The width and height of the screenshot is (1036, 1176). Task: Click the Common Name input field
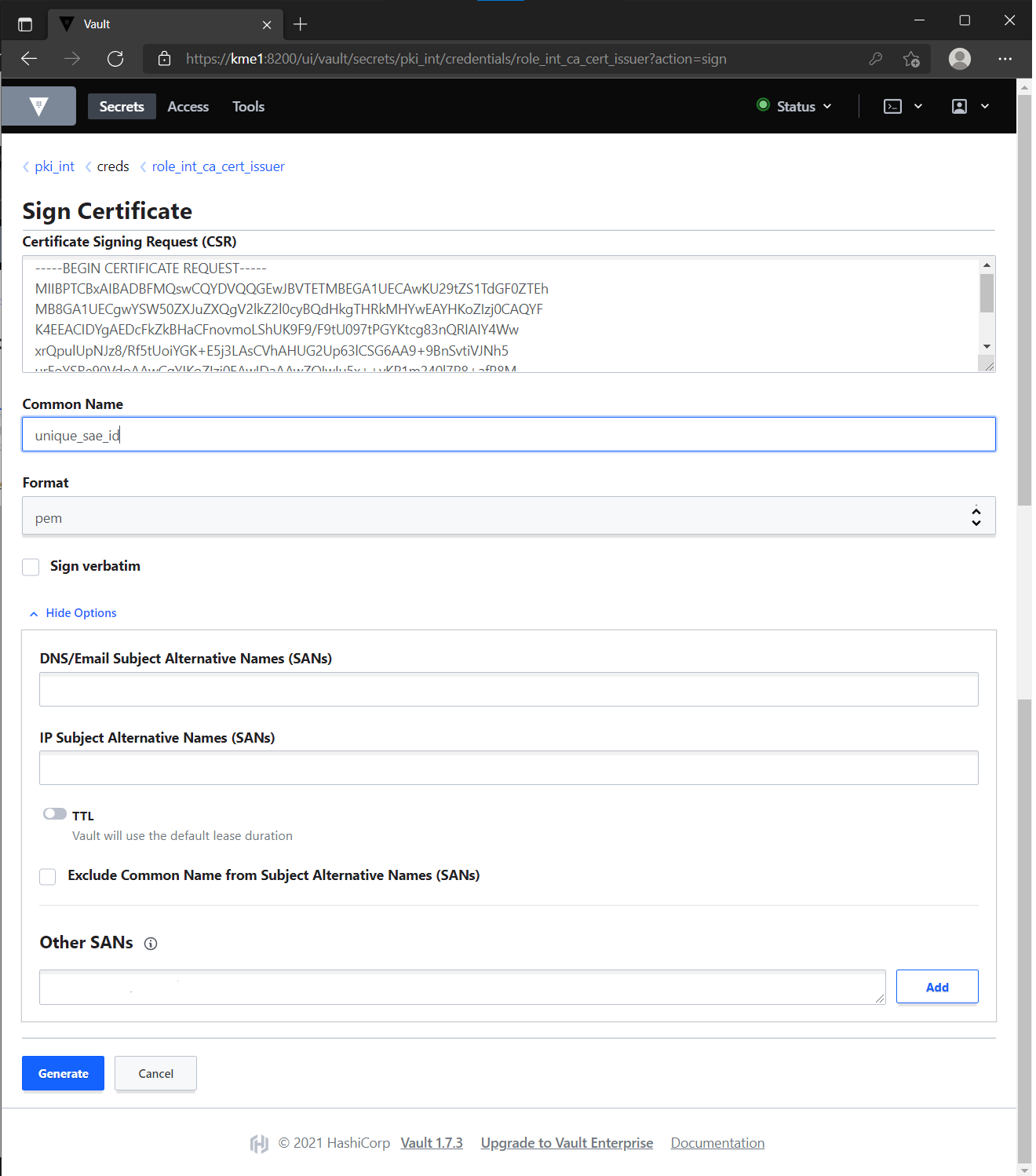click(x=509, y=434)
